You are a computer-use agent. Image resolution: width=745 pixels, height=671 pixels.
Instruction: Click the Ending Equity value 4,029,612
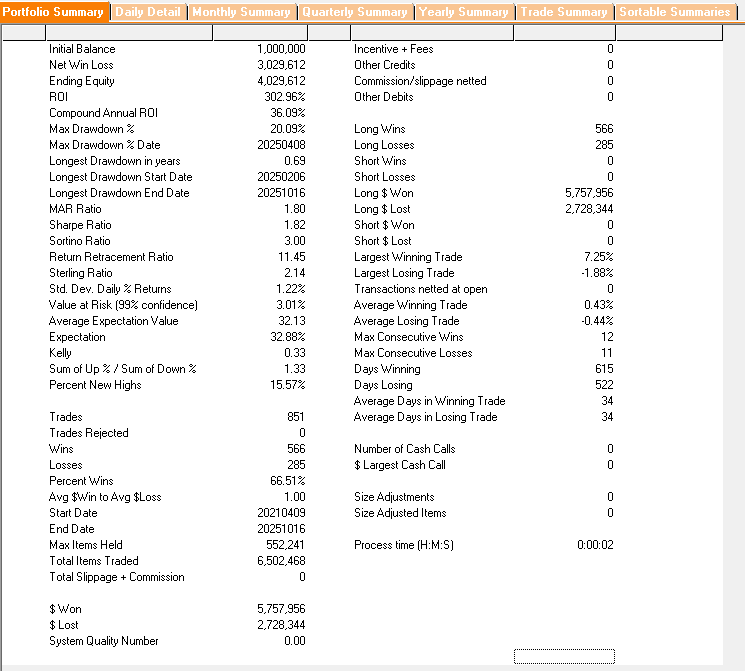click(281, 81)
